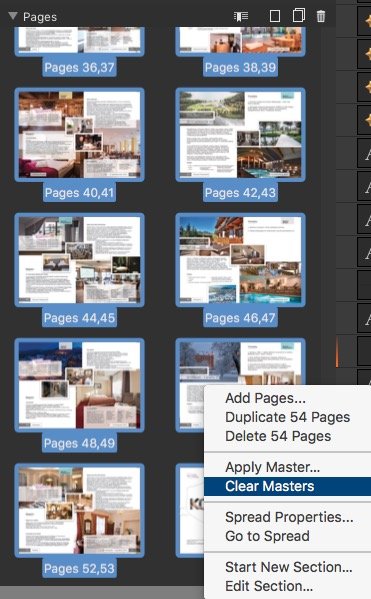Select the Pages 48,49 spread thumbnail
Viewport: 371px width, 599px height.
pos(79,385)
